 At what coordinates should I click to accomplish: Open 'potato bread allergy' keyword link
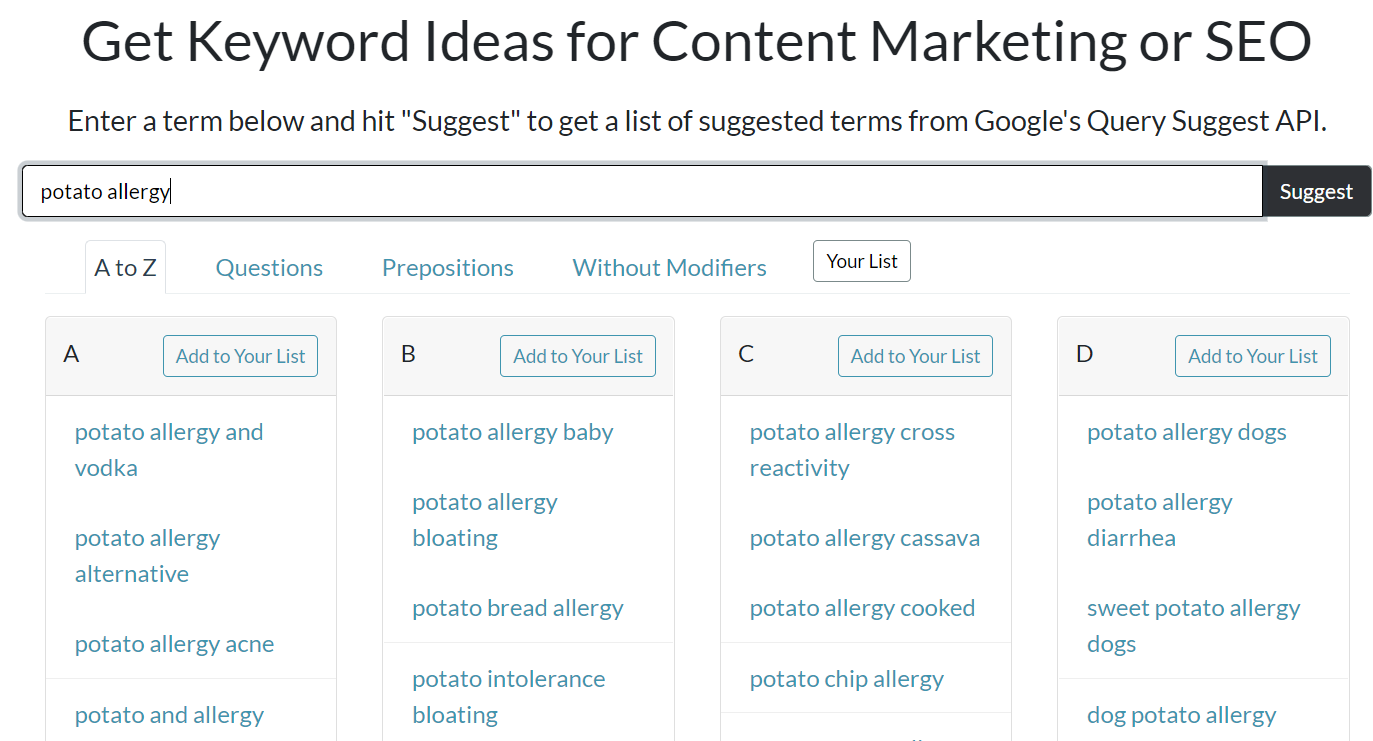[517, 608]
